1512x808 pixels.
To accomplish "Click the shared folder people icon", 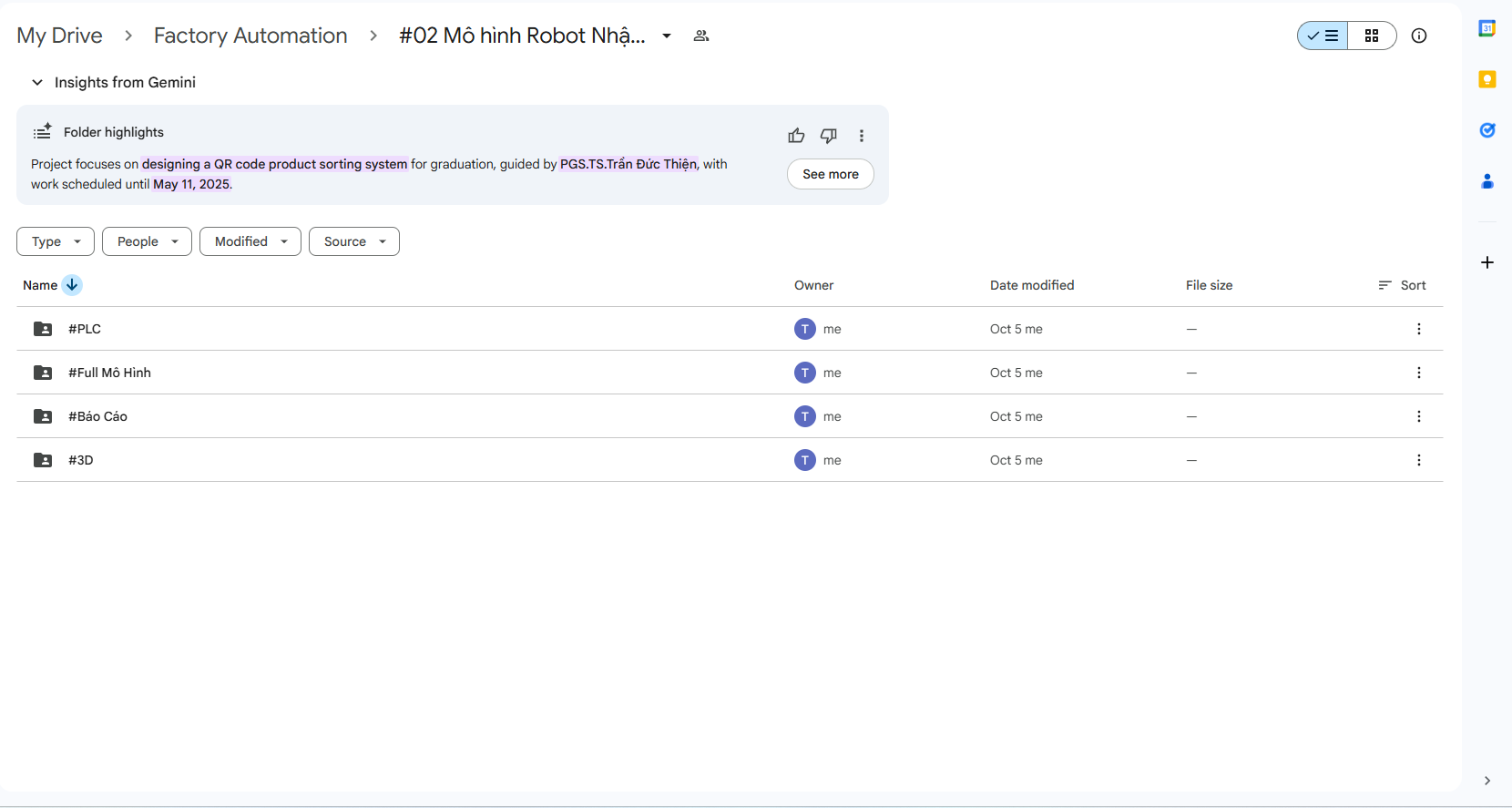I will point(700,36).
